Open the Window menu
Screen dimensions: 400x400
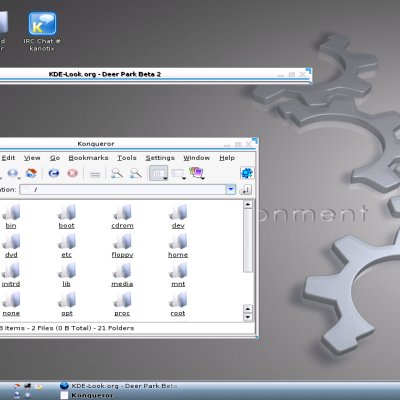tap(197, 158)
